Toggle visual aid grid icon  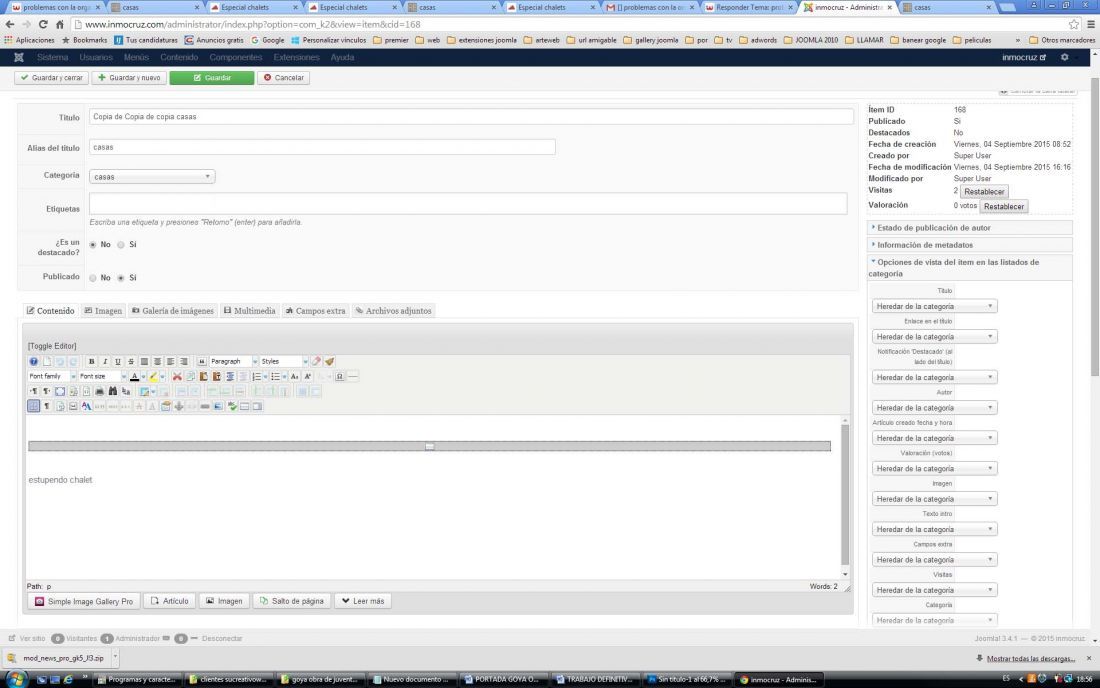[34, 406]
